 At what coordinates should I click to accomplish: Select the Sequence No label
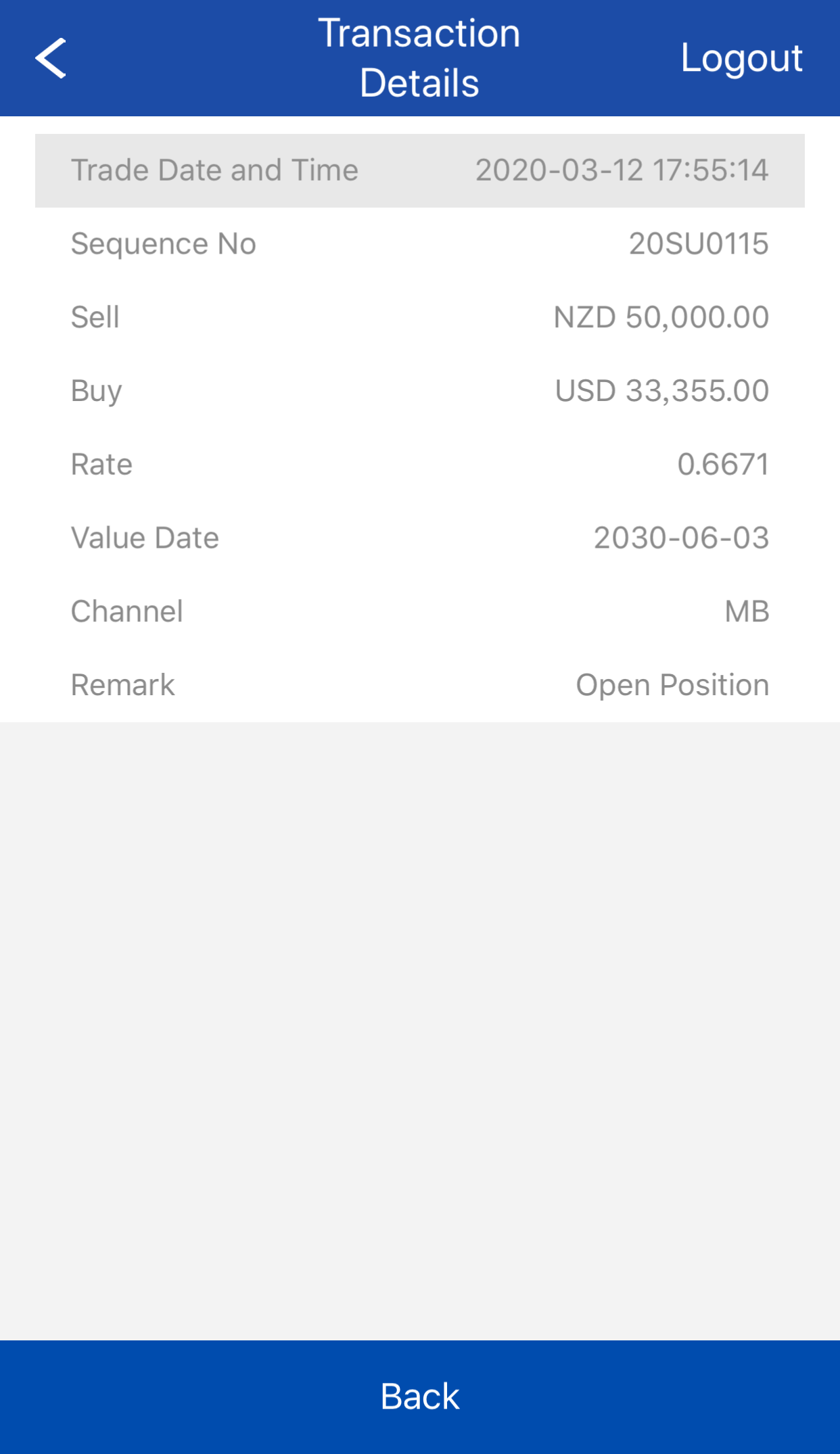164,243
